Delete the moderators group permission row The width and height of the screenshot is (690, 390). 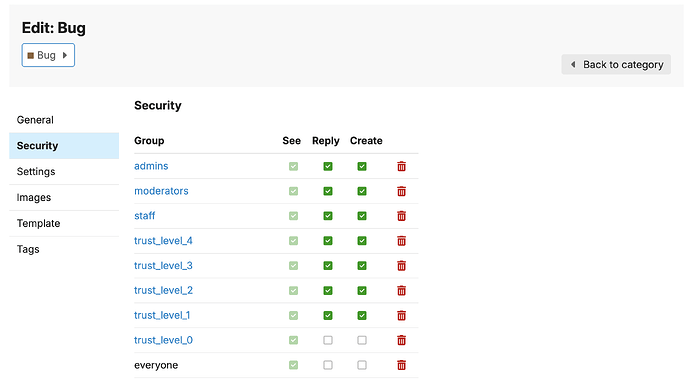tap(401, 191)
